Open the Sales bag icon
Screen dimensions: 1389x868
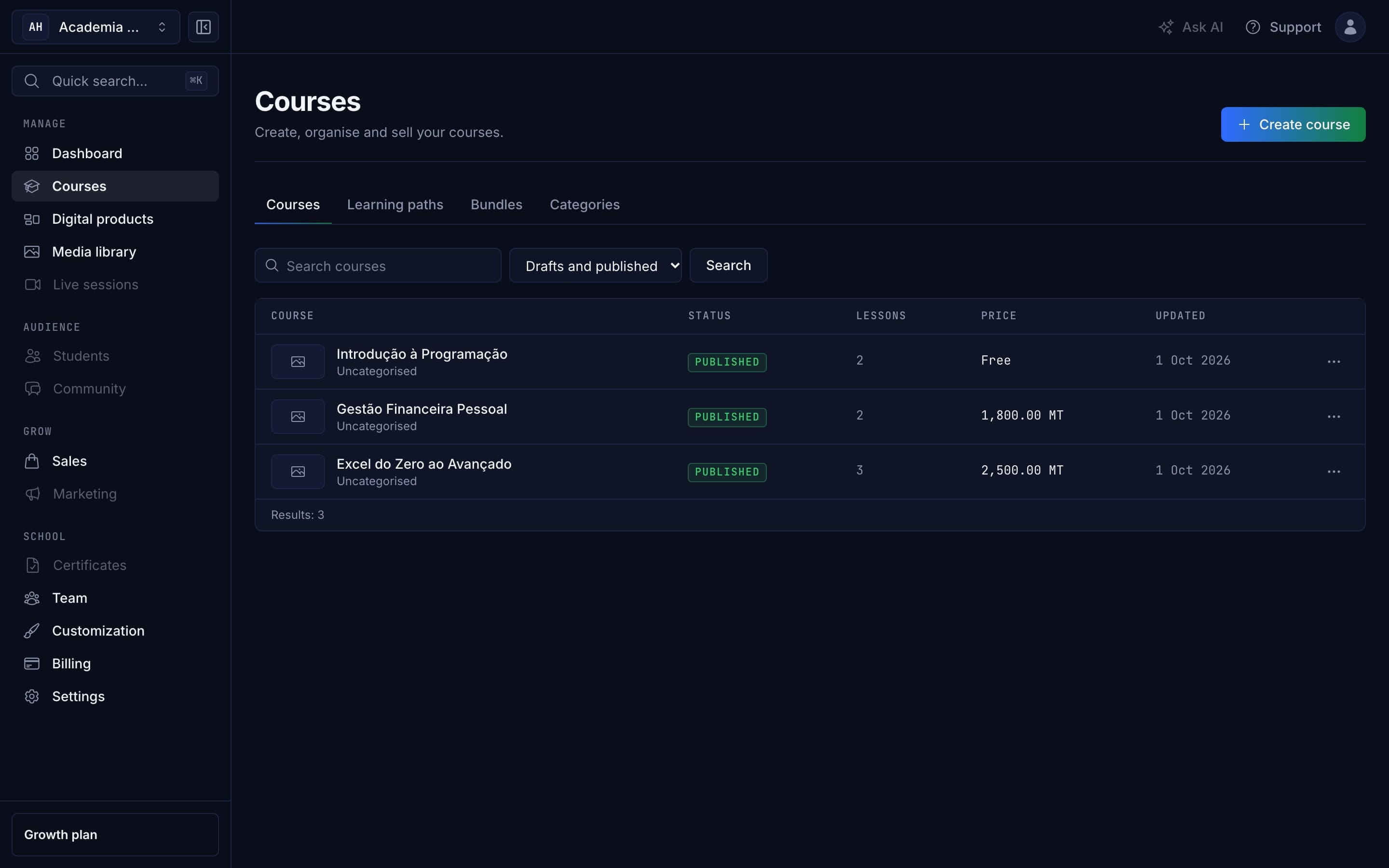31,461
